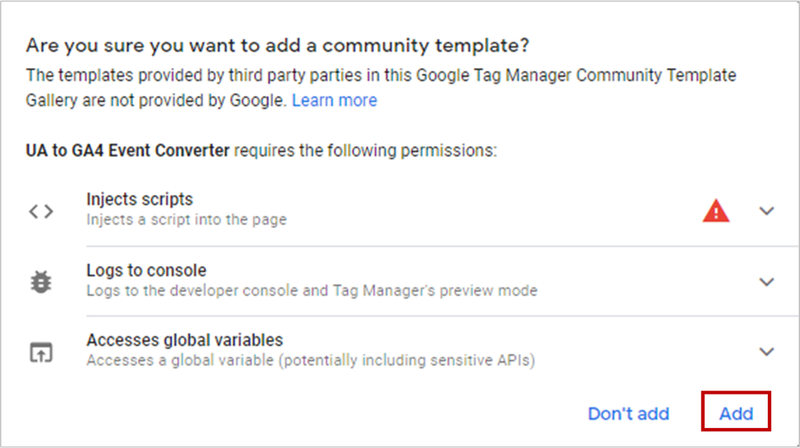
Task: Click the code brackets icon for Injects scripts
Action: [x=41, y=211]
